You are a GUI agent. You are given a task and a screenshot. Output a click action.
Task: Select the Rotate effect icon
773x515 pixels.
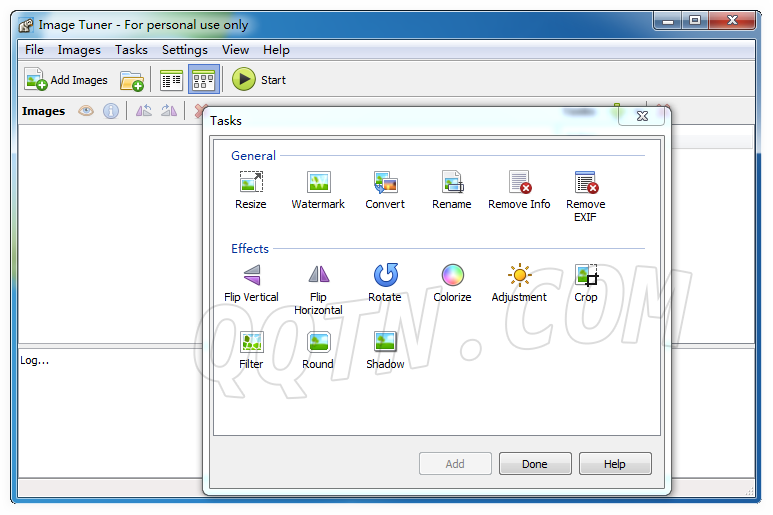pos(385,276)
